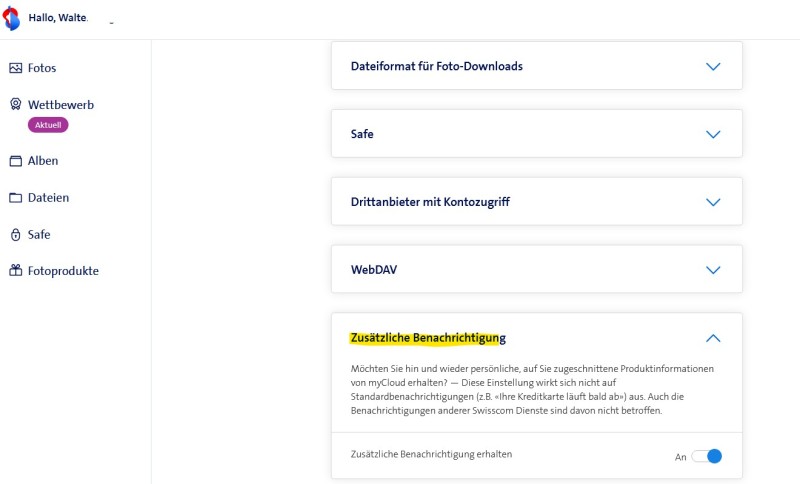Click the Dateien folder icon
Viewport: 800px width, 484px height.
[15, 198]
